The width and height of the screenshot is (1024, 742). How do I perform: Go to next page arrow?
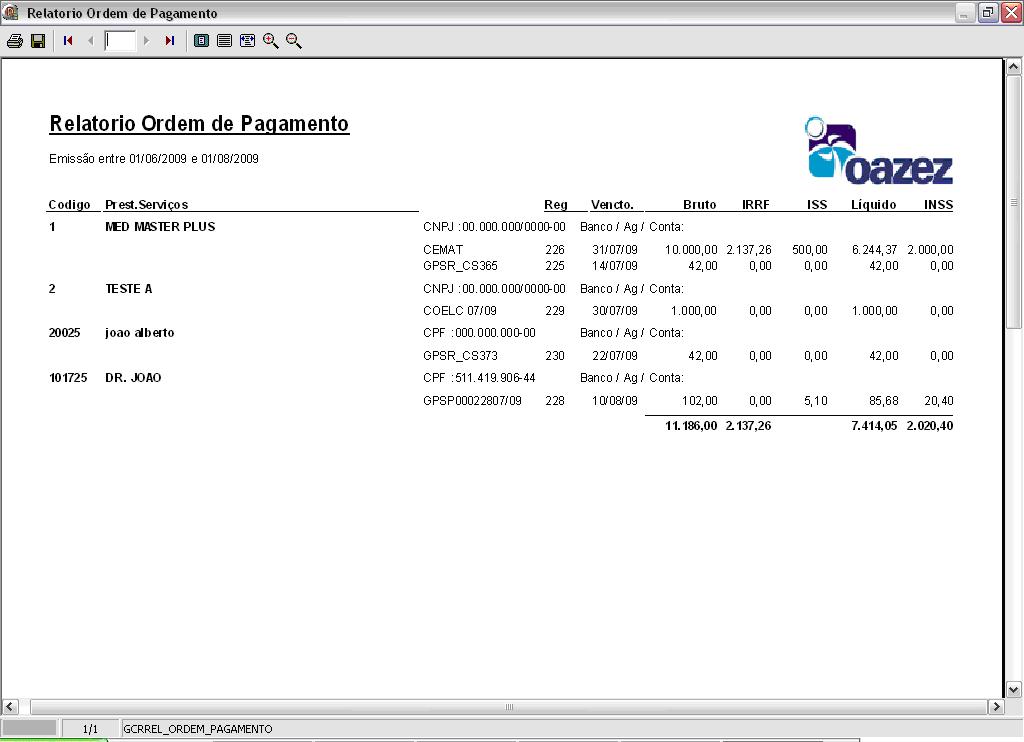(x=146, y=40)
